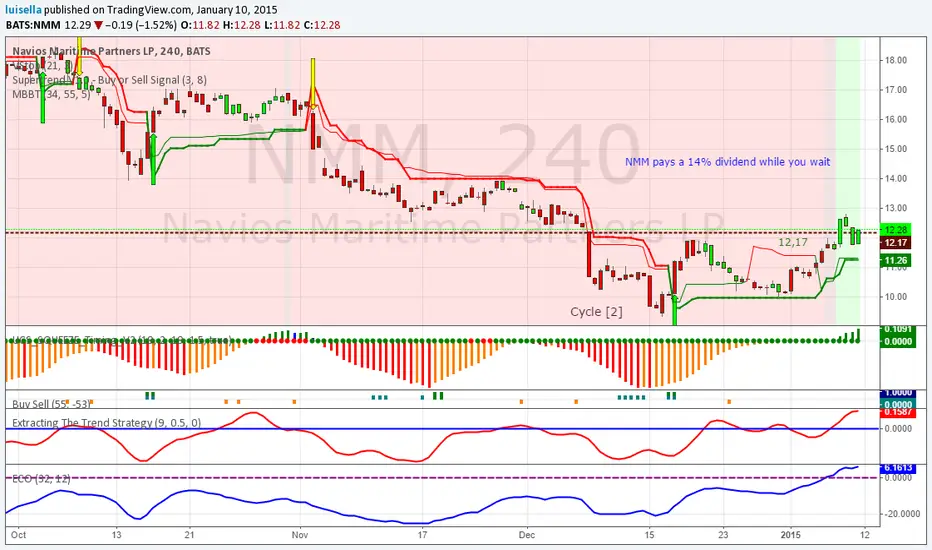Click 2015 on the time axis
The width and height of the screenshot is (932, 550).
click(791, 535)
